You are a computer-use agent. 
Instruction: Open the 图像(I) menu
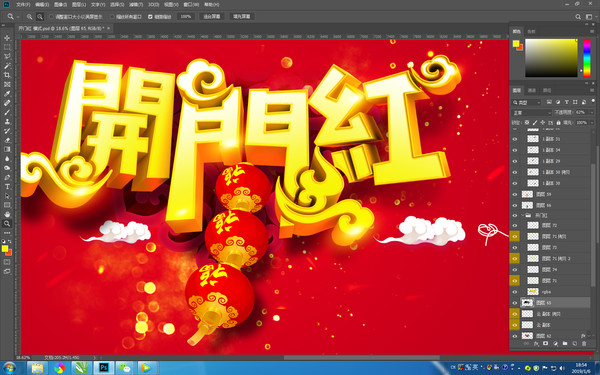pos(60,5)
